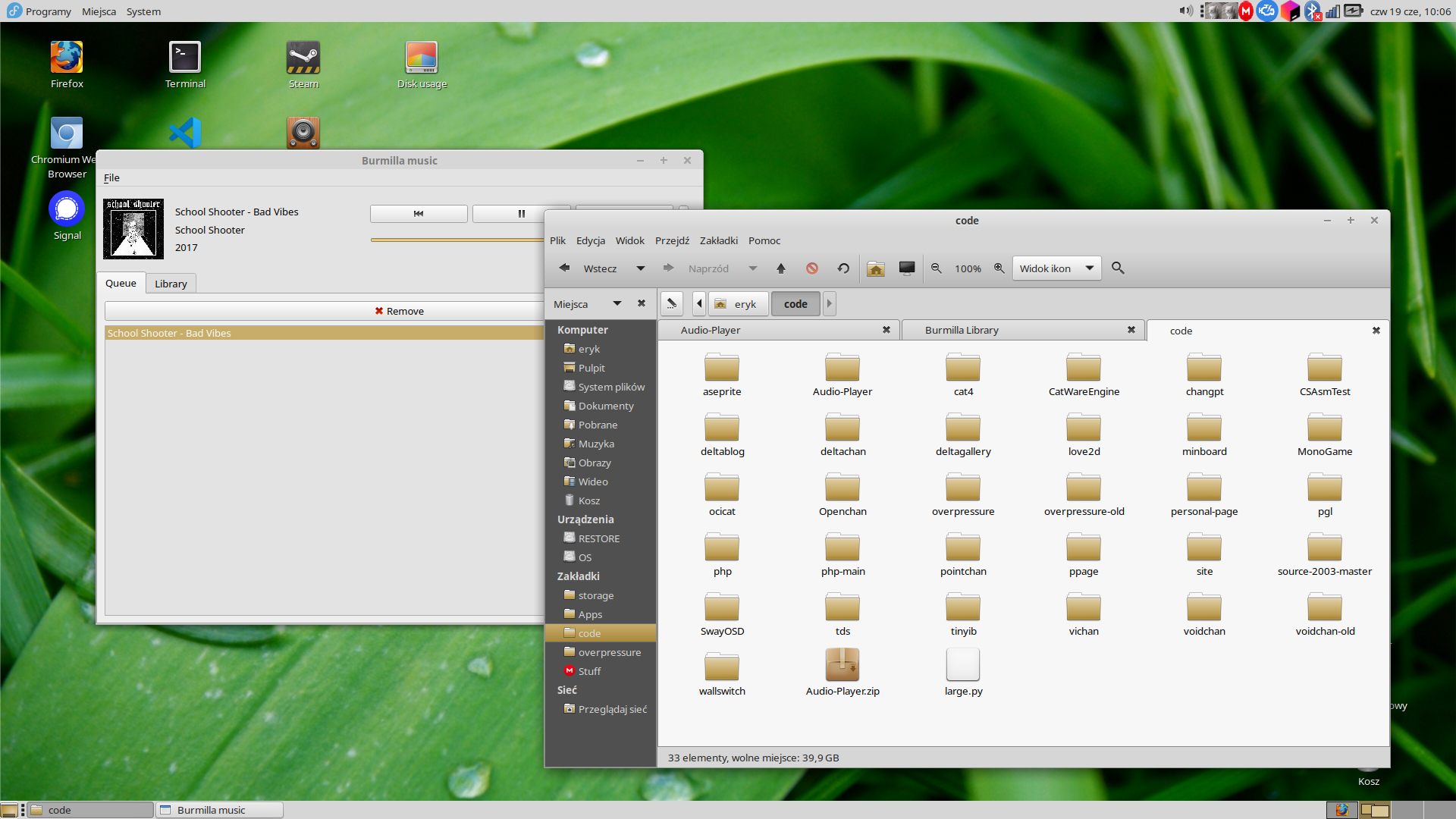The width and height of the screenshot is (1456, 819).
Task: Open Signal desktop icon
Action: pyautogui.click(x=67, y=216)
